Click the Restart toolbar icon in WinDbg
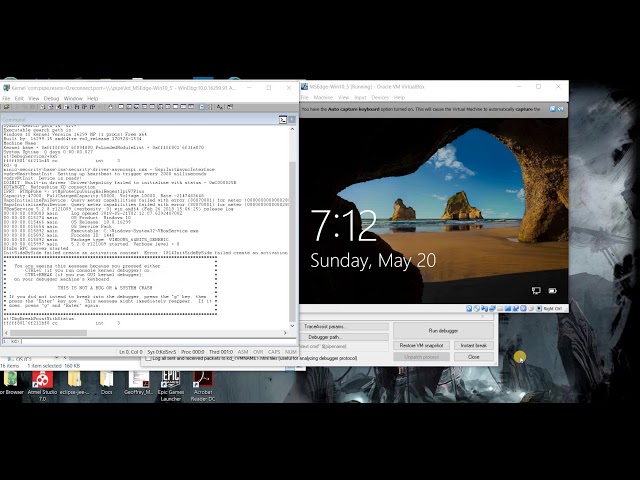 coord(51,107)
